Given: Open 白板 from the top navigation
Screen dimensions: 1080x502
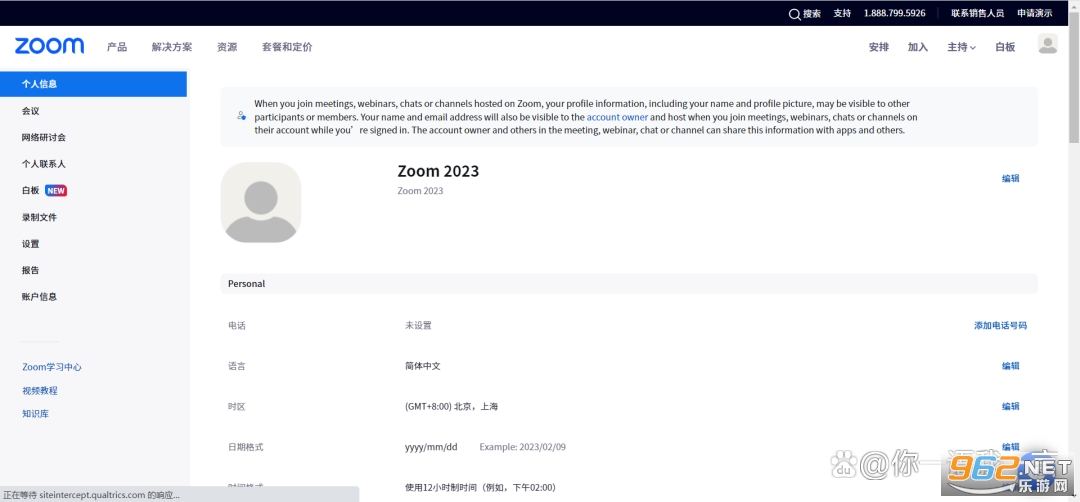Looking at the screenshot, I should click(1006, 48).
